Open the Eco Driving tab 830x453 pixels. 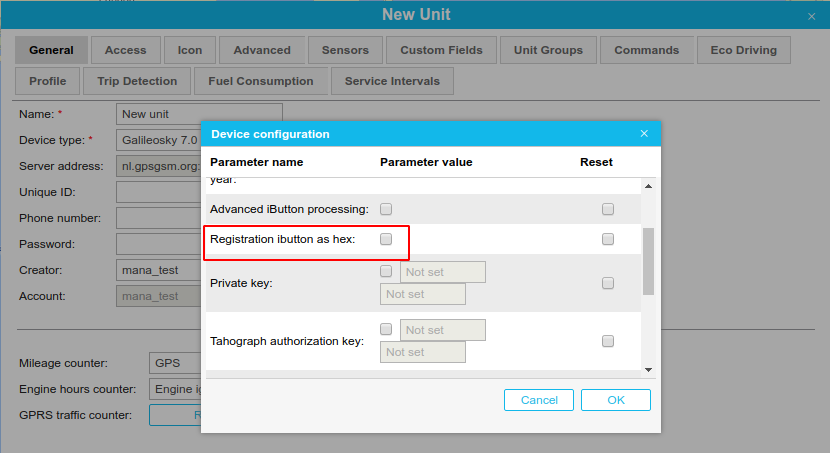pos(743,50)
